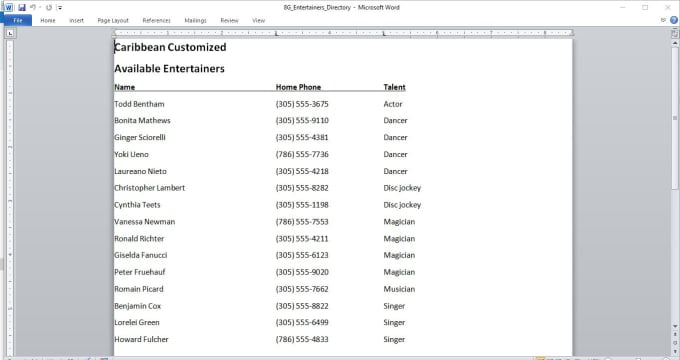The width and height of the screenshot is (680, 360).
Task: Click 'Disc jockey' in Christopher Lambert's row
Action: [402, 188]
